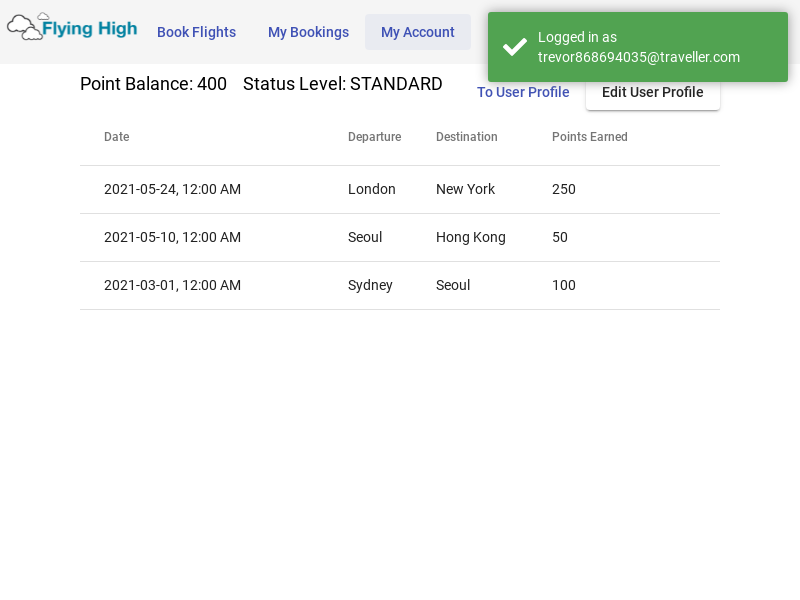Click the checkmark icon in login notification
The width and height of the screenshot is (800, 600).
tap(515, 47)
